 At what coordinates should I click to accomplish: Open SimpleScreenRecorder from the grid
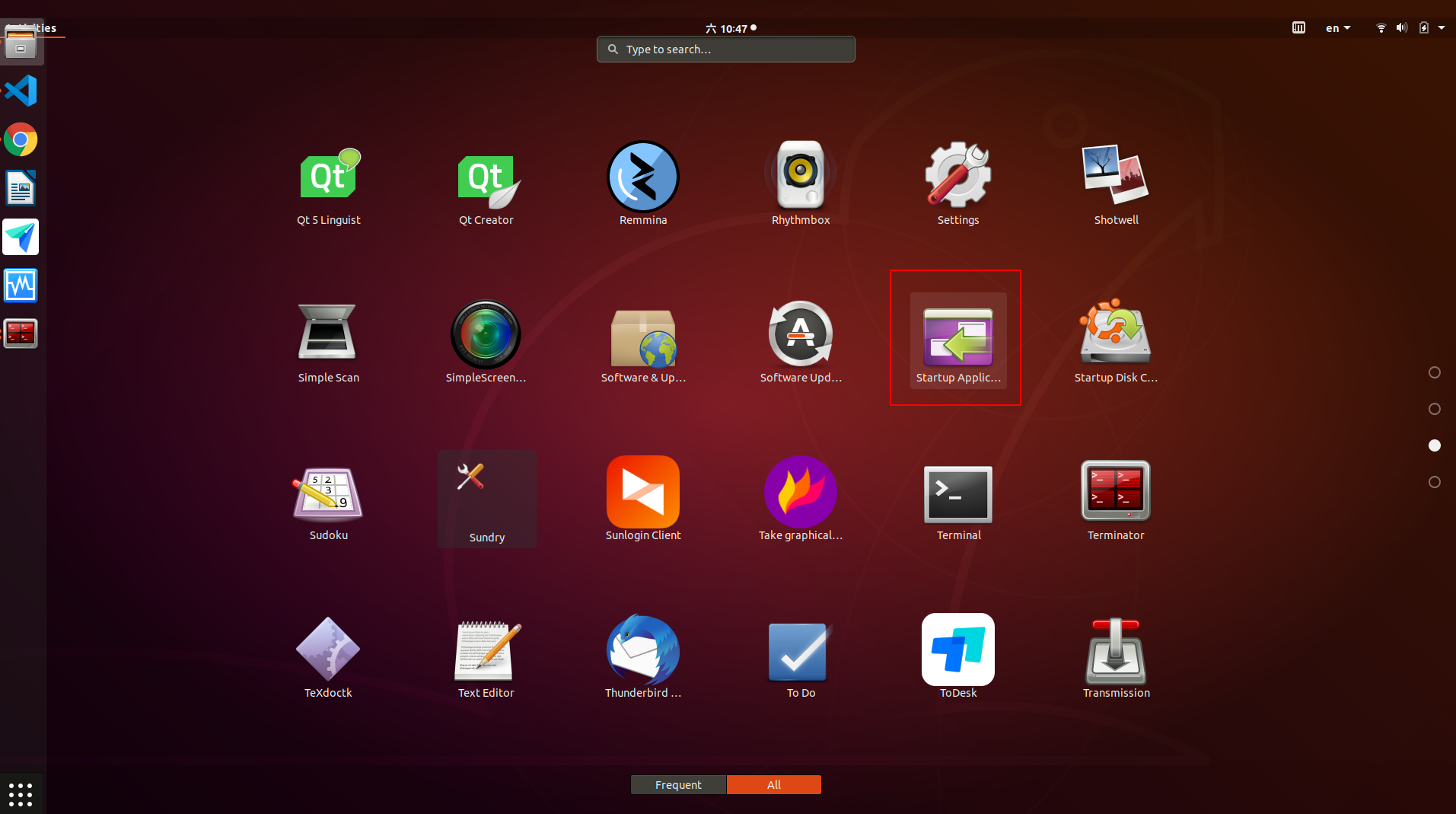tap(486, 335)
